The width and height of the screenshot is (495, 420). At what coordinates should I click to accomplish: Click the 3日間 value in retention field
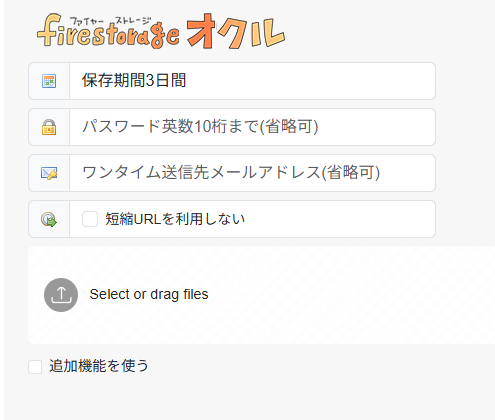pos(166,80)
